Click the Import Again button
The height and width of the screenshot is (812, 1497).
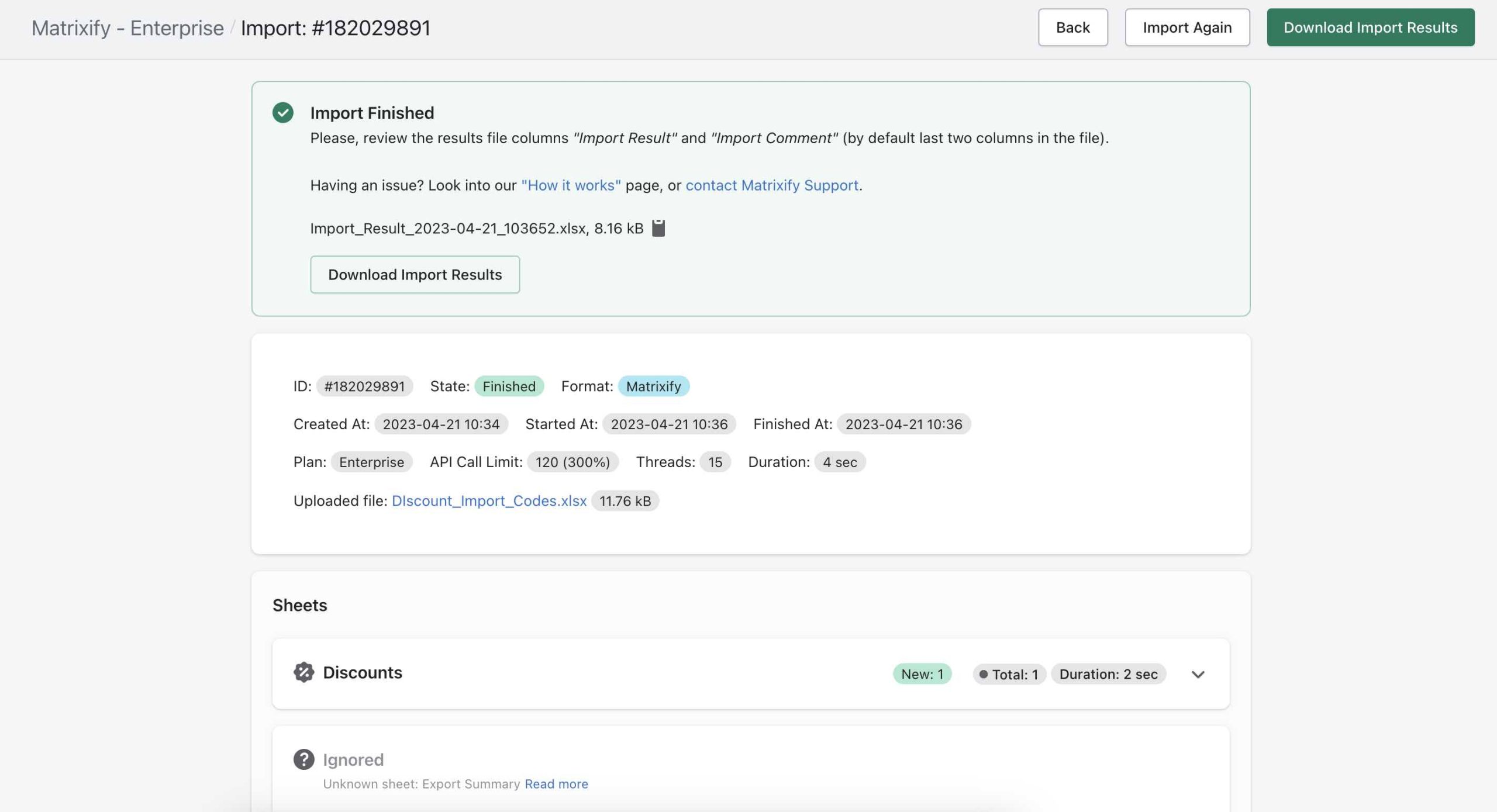(1186, 27)
